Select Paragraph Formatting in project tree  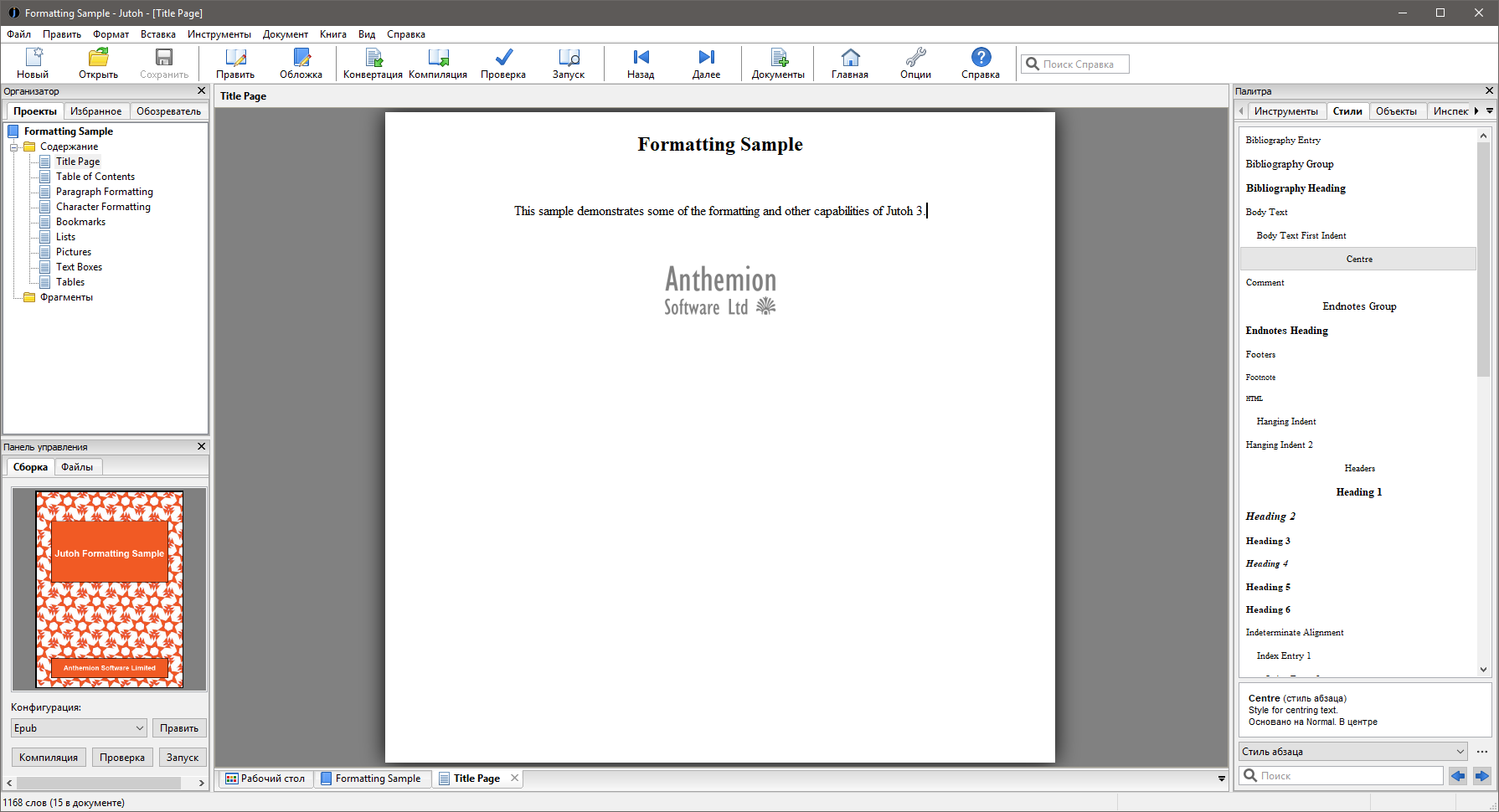click(x=104, y=192)
